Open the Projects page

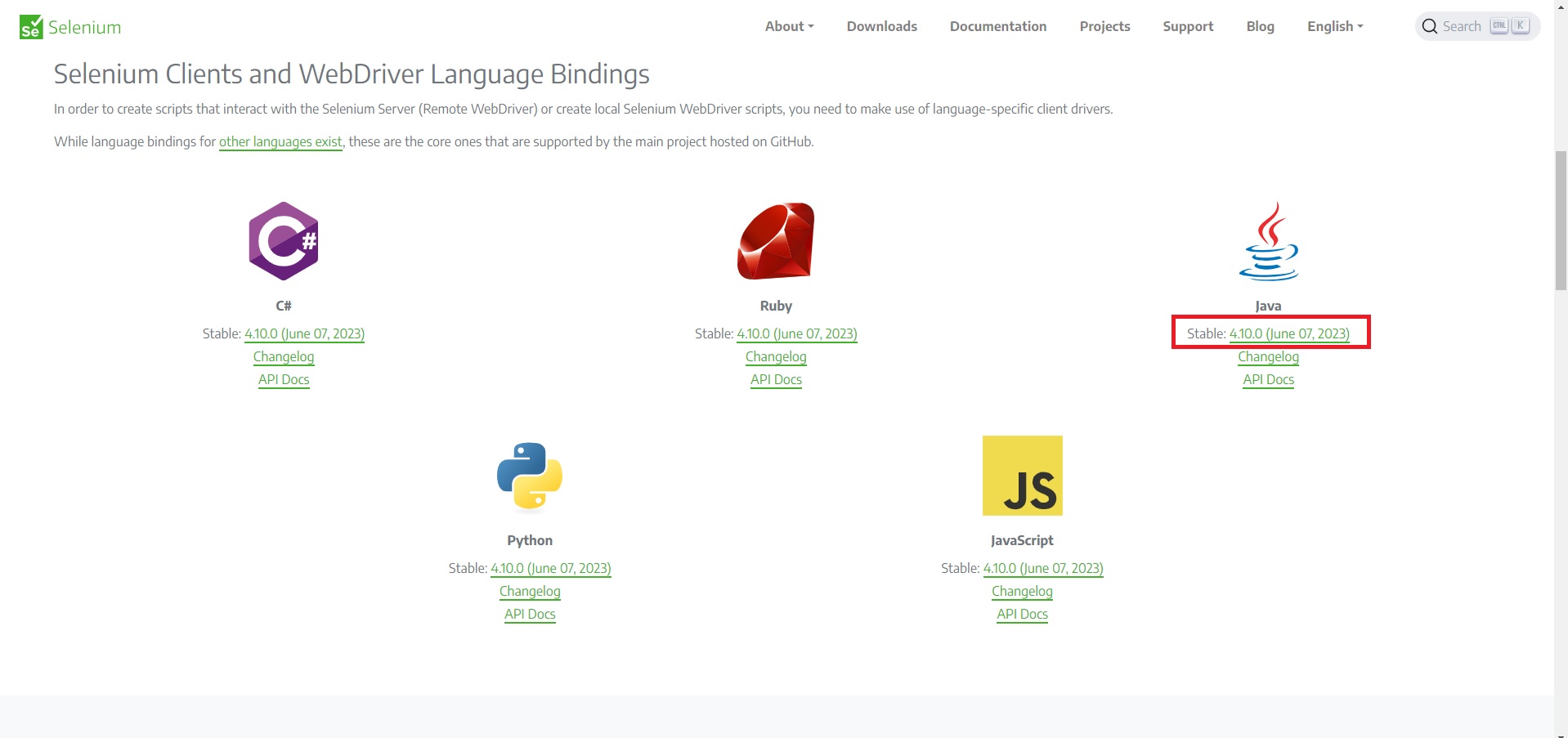(1104, 25)
